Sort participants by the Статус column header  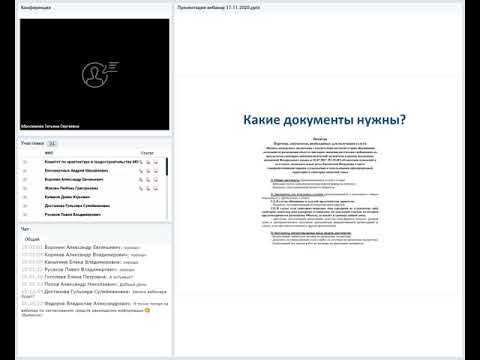click(x=147, y=153)
